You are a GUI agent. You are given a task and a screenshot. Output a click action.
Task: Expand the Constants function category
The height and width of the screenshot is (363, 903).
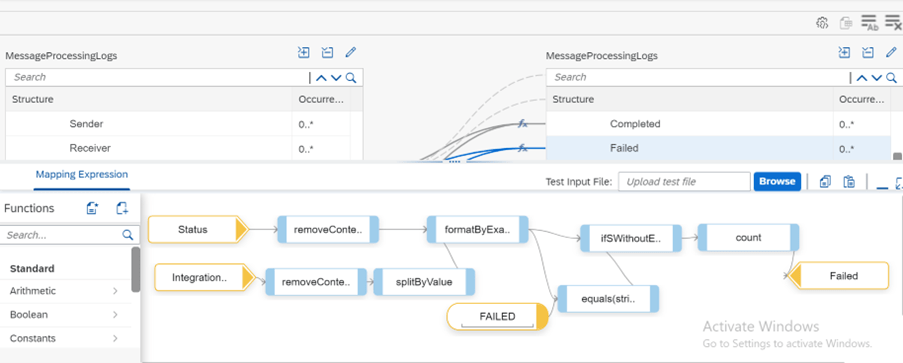tap(115, 338)
